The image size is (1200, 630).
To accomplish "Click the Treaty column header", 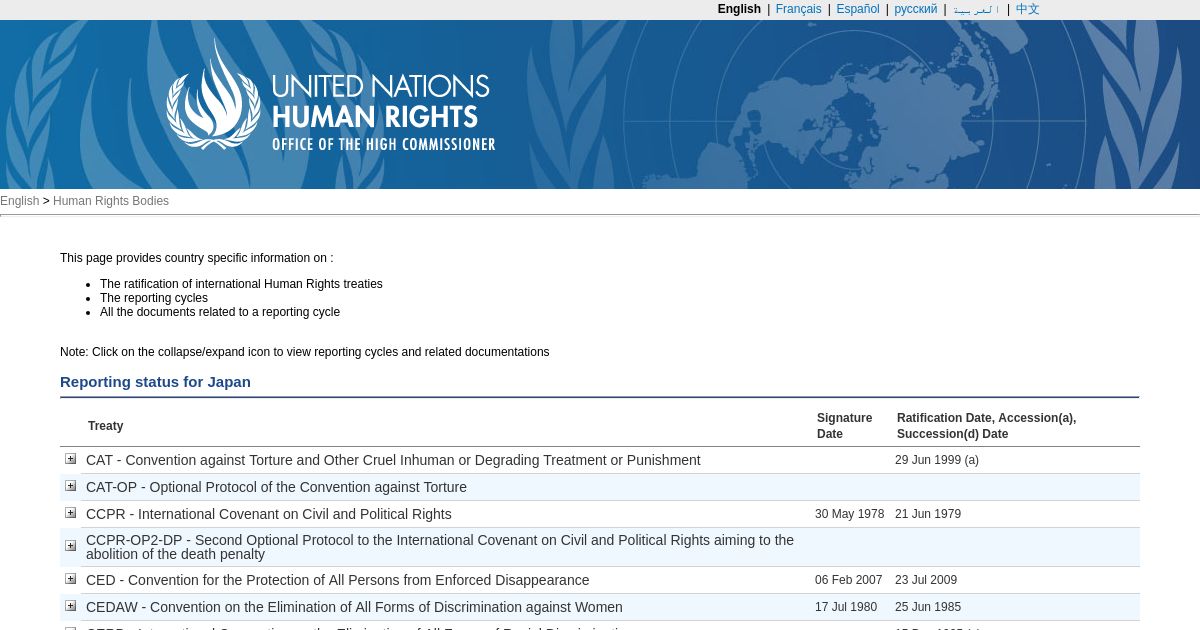I will [106, 426].
